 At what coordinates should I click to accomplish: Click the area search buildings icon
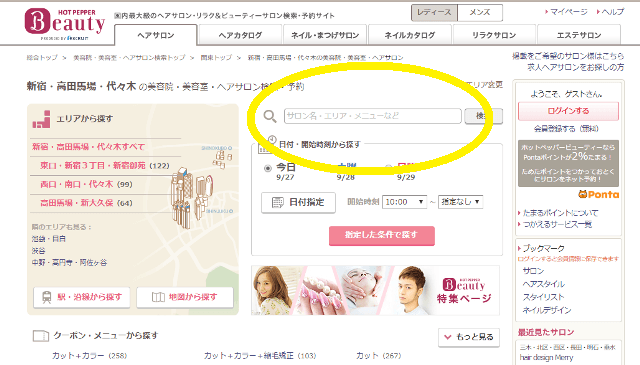pyautogui.click(x=41, y=119)
